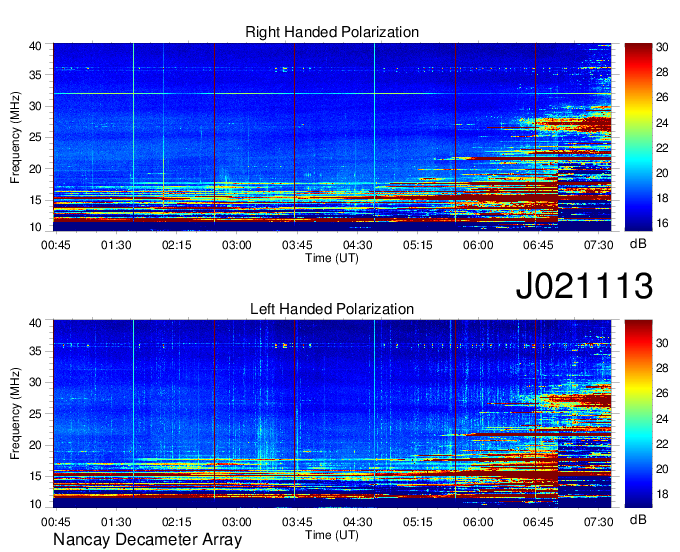This screenshot has width=680, height=552.
Task: Click the "24" value on Right Handed colorbar
Action: [662, 123]
